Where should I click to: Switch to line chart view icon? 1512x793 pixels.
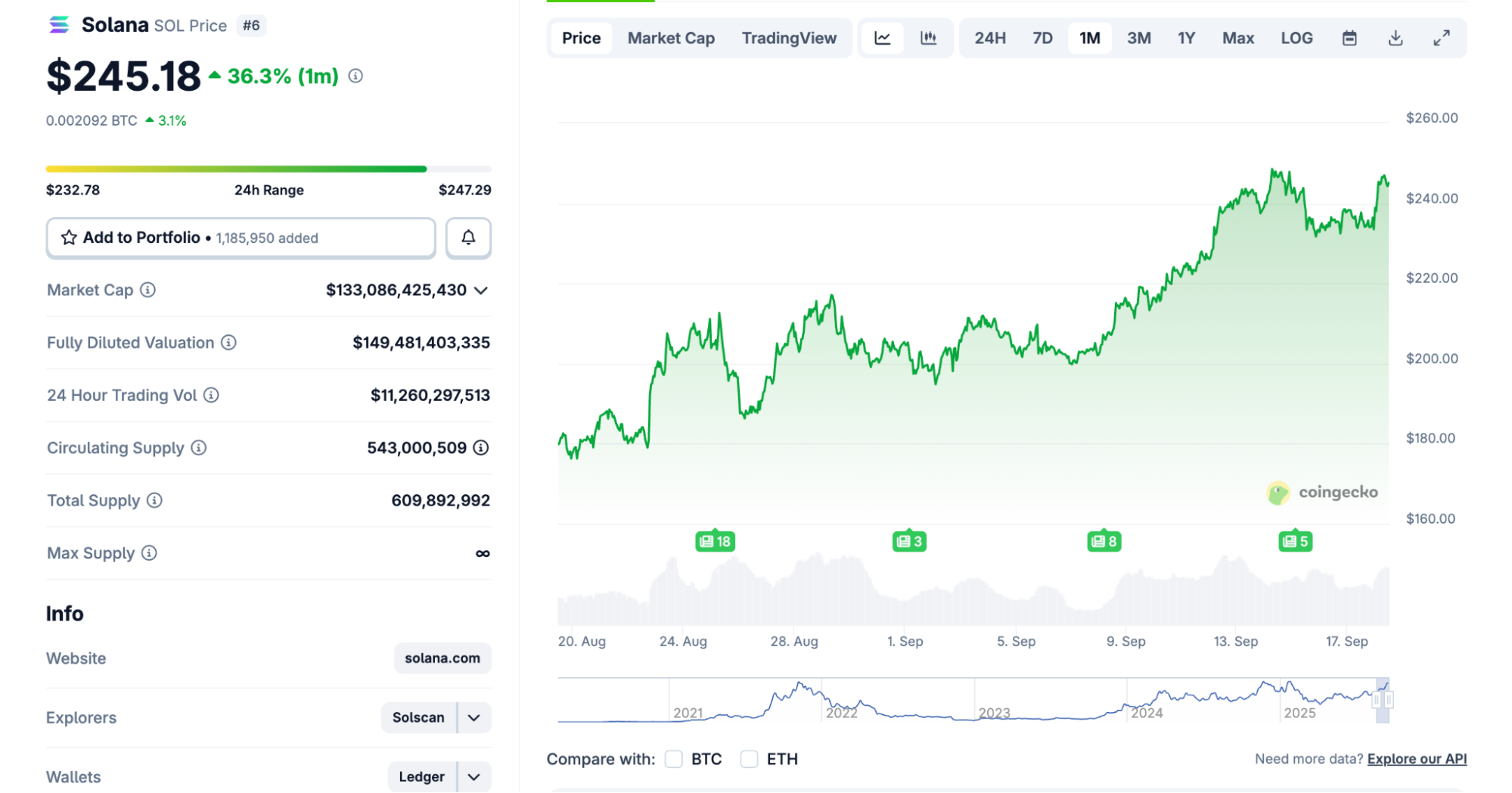click(882, 38)
